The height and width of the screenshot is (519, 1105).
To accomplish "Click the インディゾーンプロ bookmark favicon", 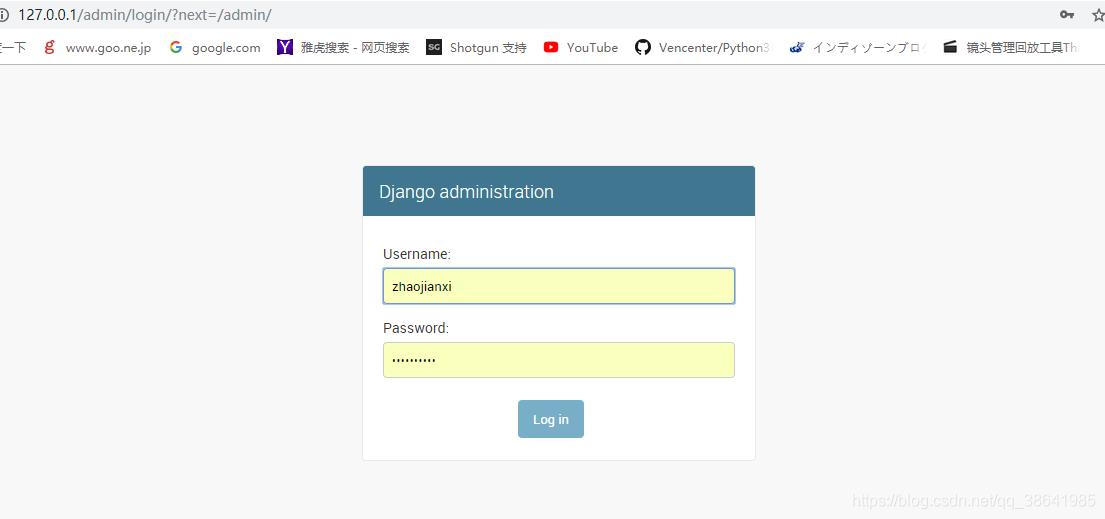I will [x=796, y=47].
